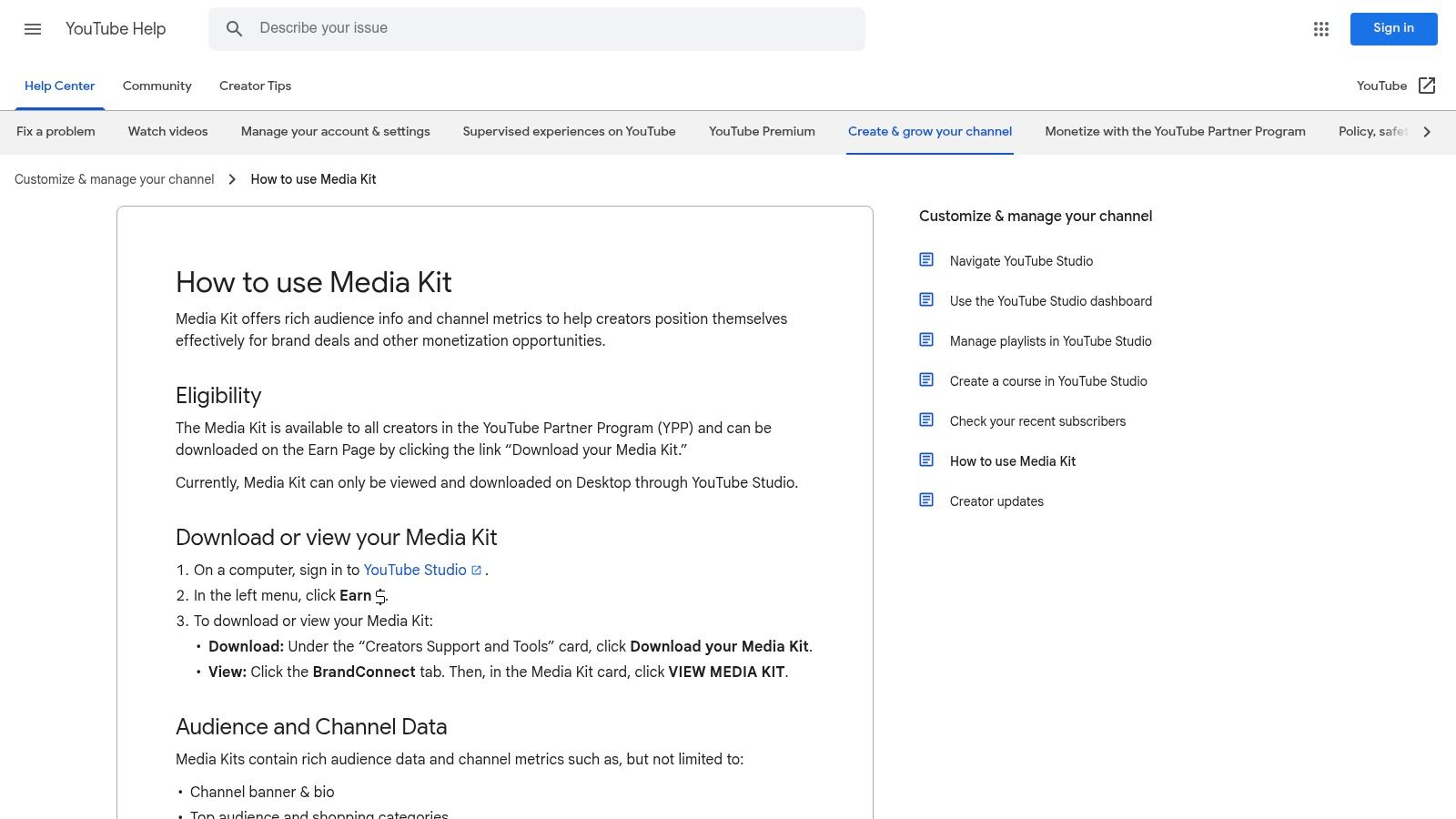Select Monetize with the YouTube Partner Program

[1175, 131]
